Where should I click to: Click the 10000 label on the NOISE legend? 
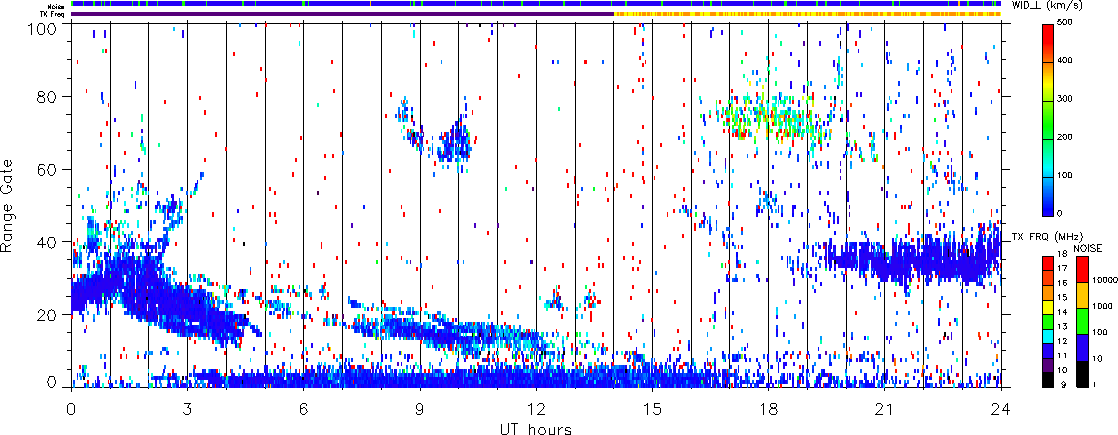[x=1102, y=281]
